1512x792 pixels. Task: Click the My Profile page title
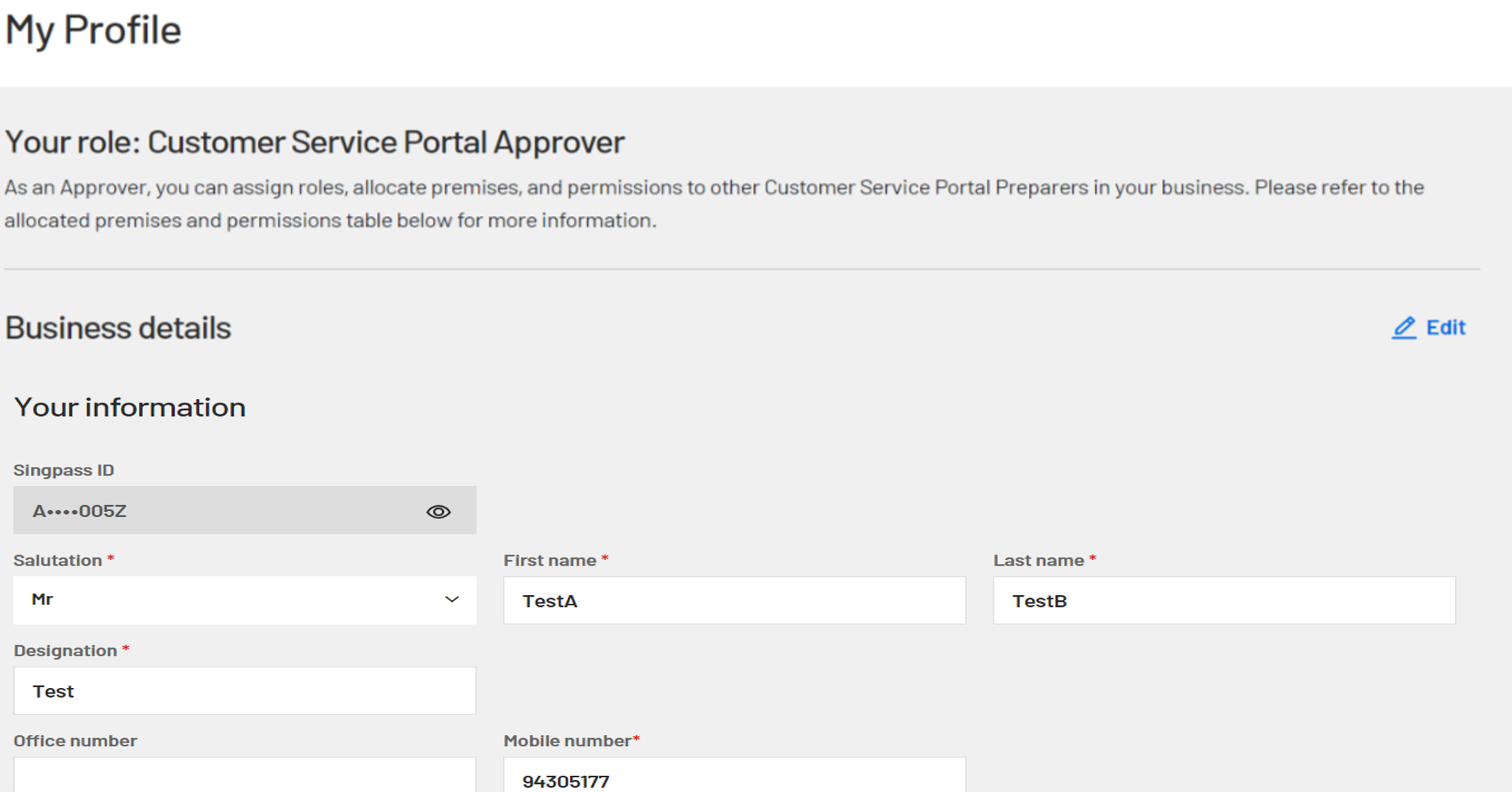pos(93,30)
